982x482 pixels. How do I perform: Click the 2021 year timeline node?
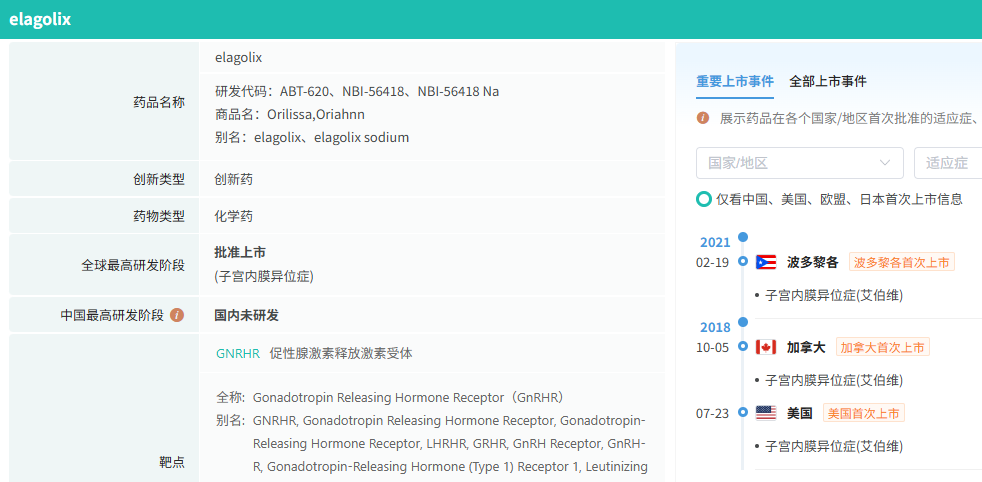(x=742, y=238)
